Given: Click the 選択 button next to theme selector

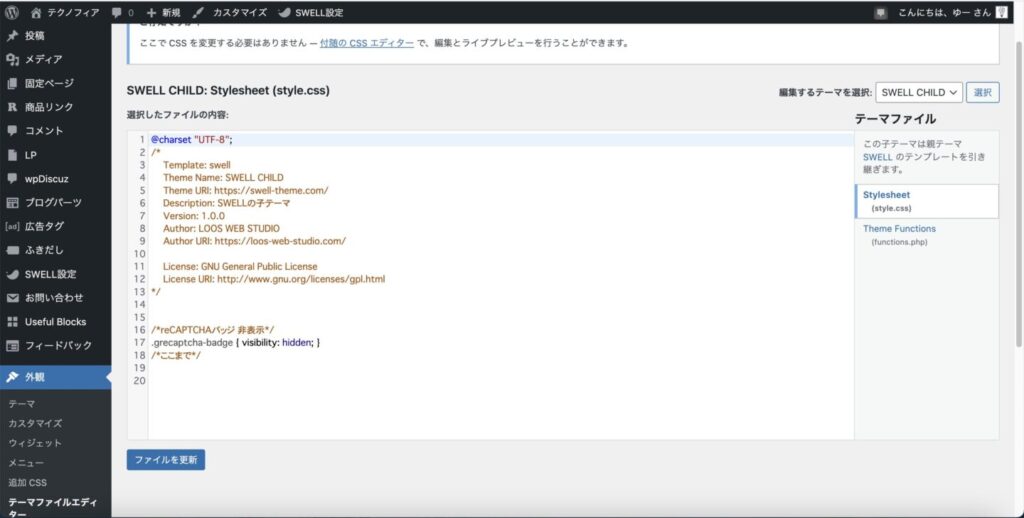Looking at the screenshot, I should (x=983, y=92).
